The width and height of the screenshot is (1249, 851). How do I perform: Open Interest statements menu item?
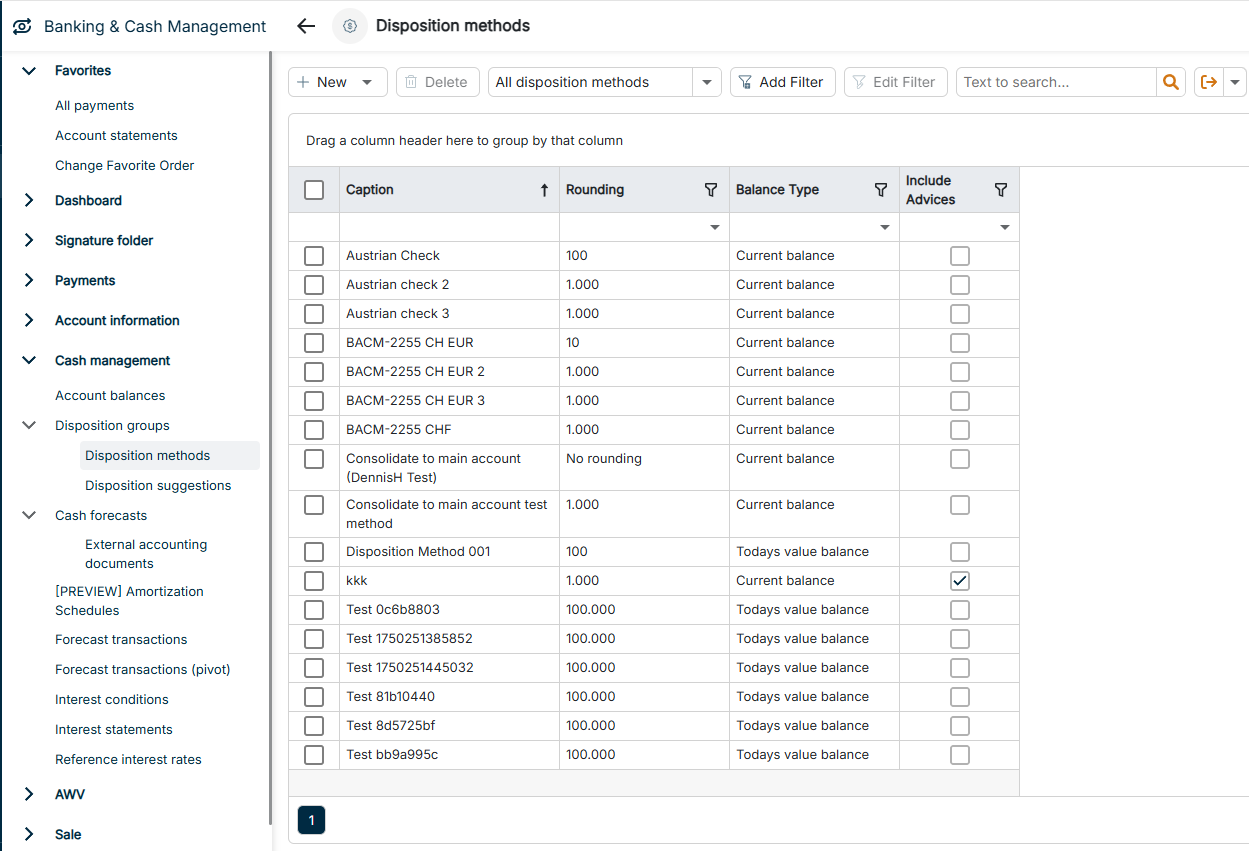tap(114, 730)
